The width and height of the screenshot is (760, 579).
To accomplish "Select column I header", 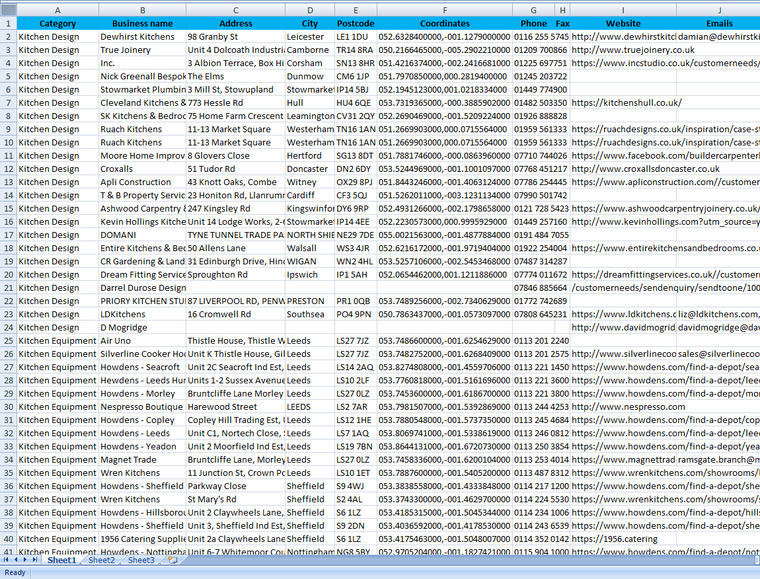I will (x=623, y=10).
